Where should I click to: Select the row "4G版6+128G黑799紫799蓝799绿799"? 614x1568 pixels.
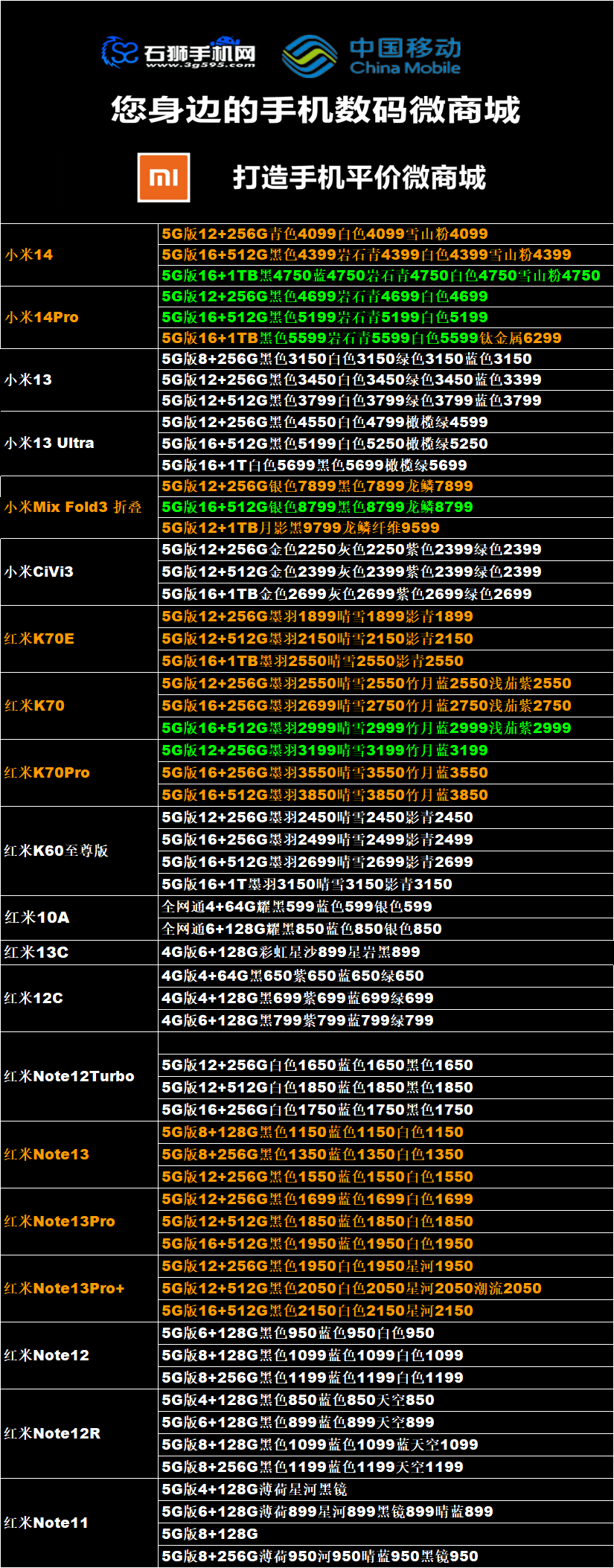386,1020
